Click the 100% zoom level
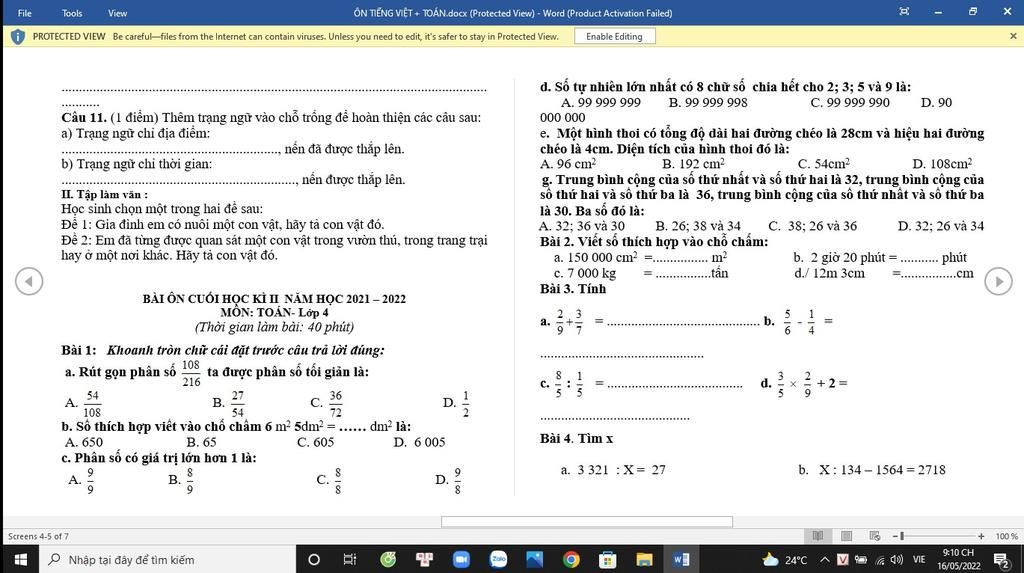Image resolution: width=1024 pixels, height=573 pixels. tap(1006, 536)
